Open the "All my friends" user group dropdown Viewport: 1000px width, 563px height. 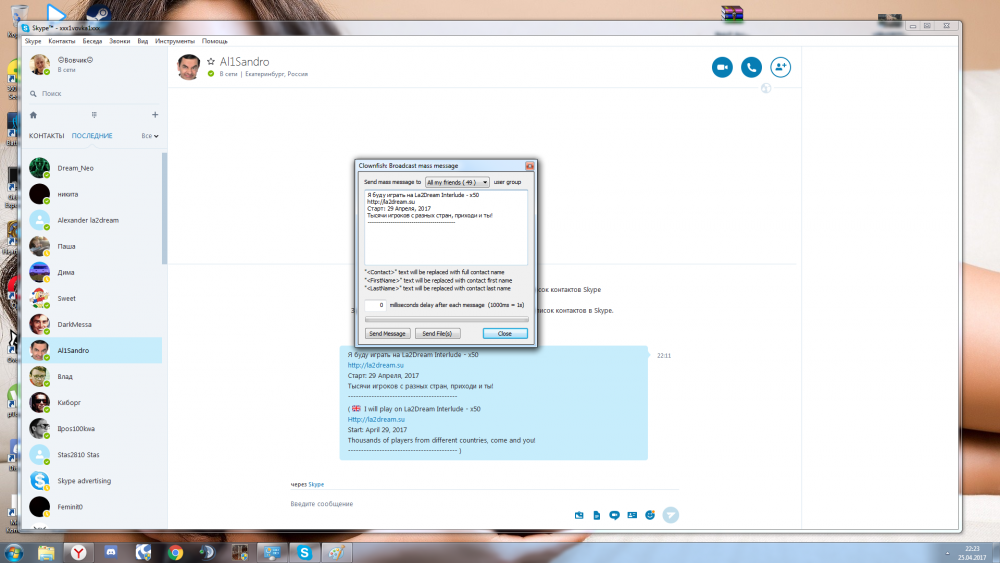[x=457, y=182]
